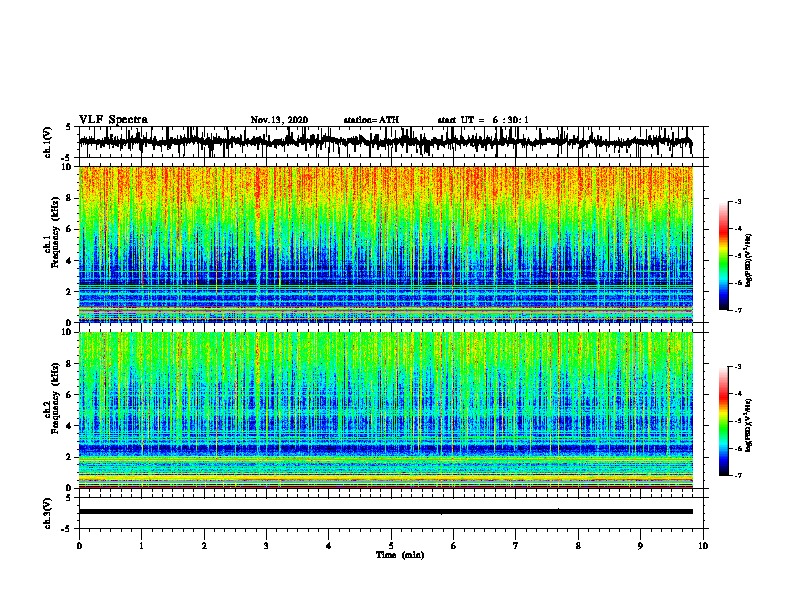The height and width of the screenshot is (612, 792).
Task: Click the lower color scale bar
Action: tap(724, 421)
